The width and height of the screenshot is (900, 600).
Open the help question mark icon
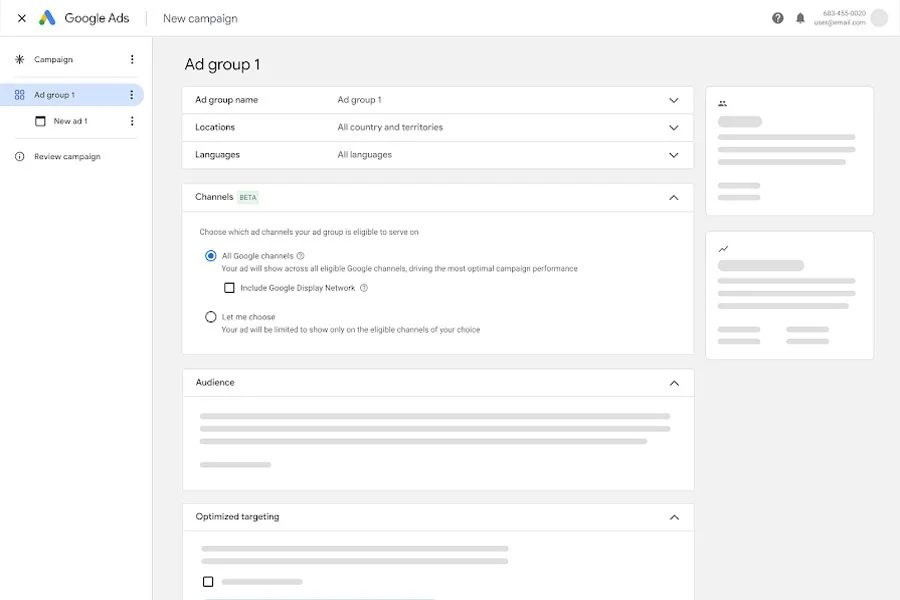[778, 18]
